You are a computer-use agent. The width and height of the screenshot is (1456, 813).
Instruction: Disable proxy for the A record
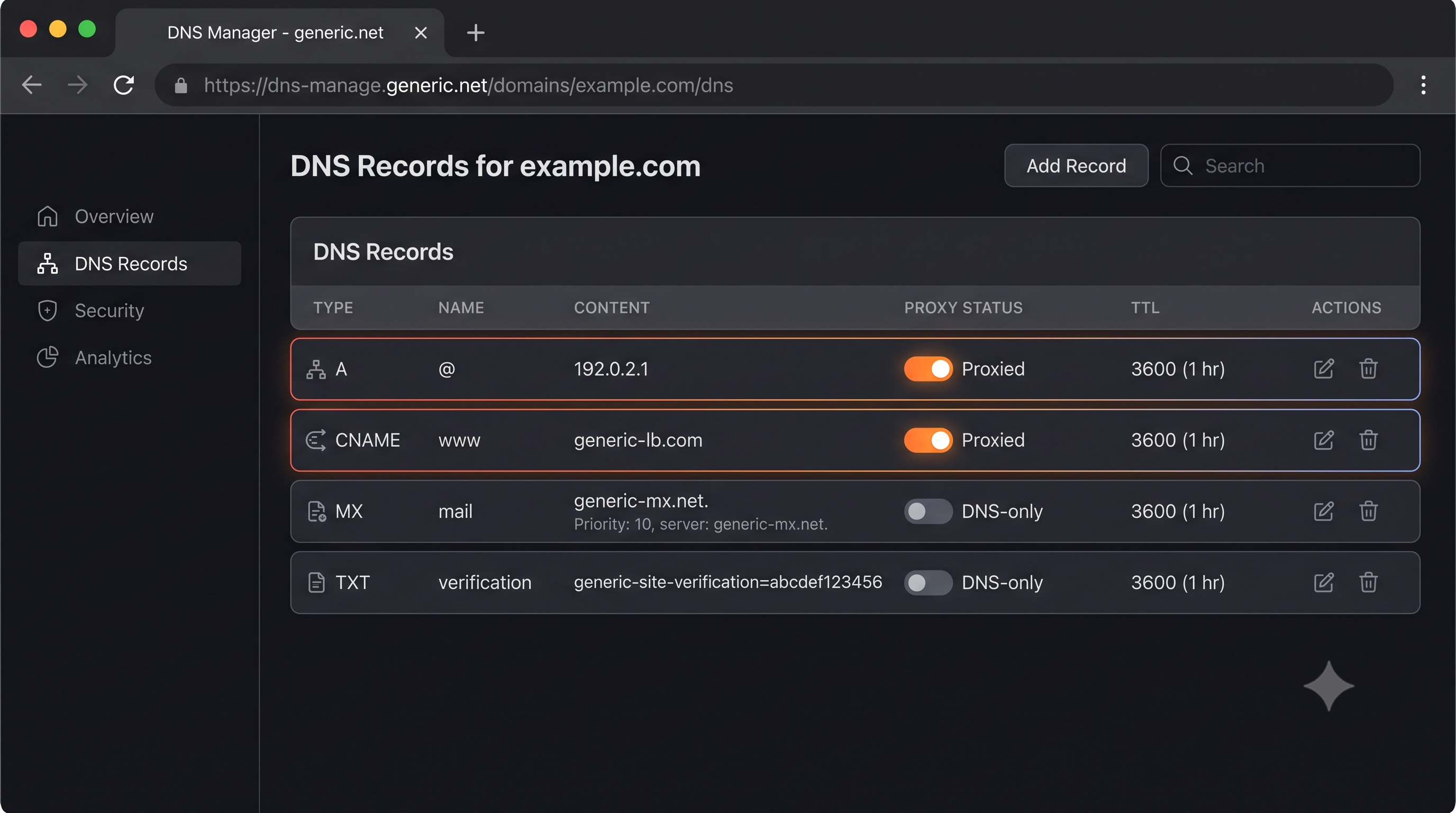[x=928, y=369]
